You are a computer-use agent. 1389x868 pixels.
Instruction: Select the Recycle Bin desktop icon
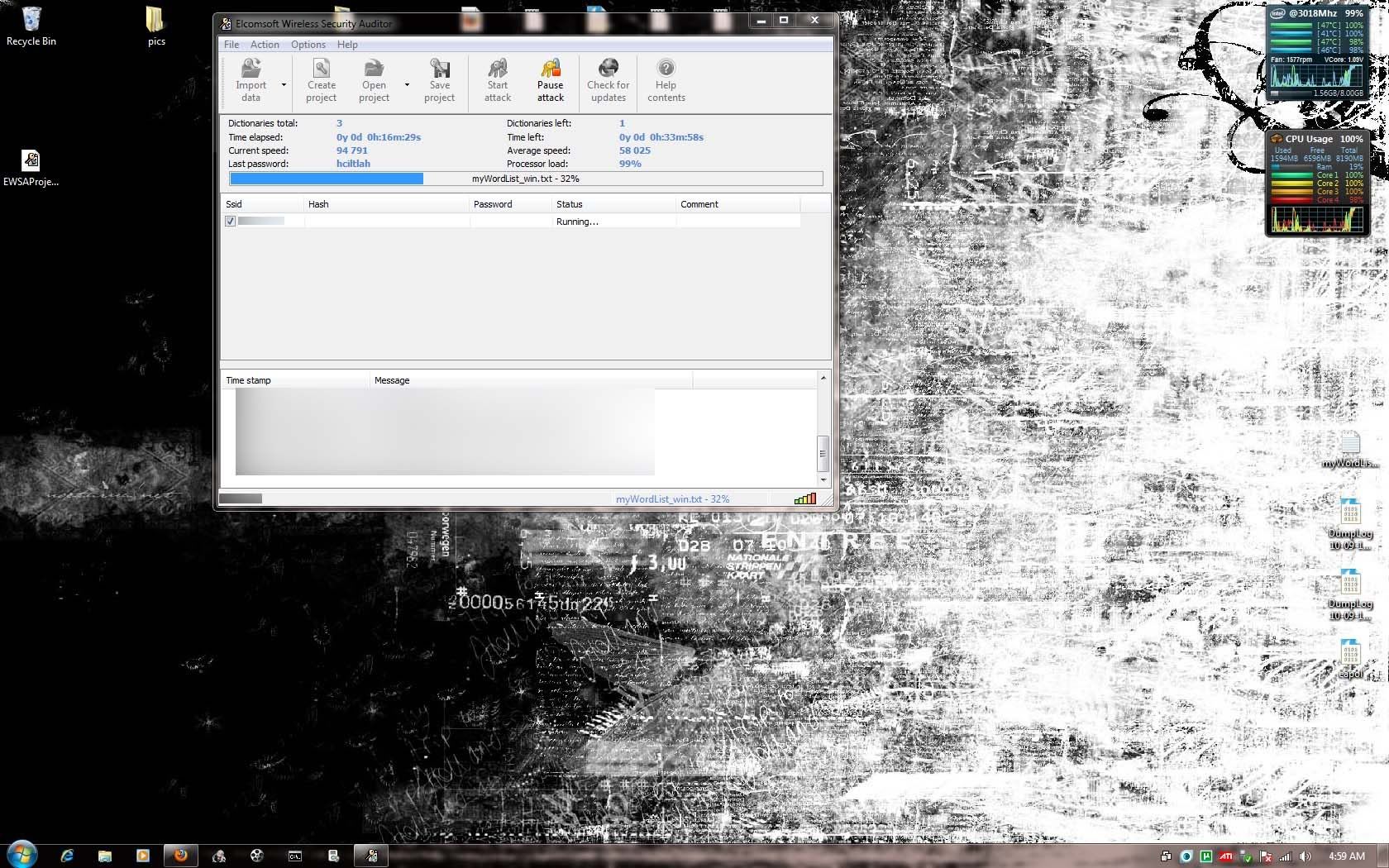pyautogui.click(x=31, y=26)
